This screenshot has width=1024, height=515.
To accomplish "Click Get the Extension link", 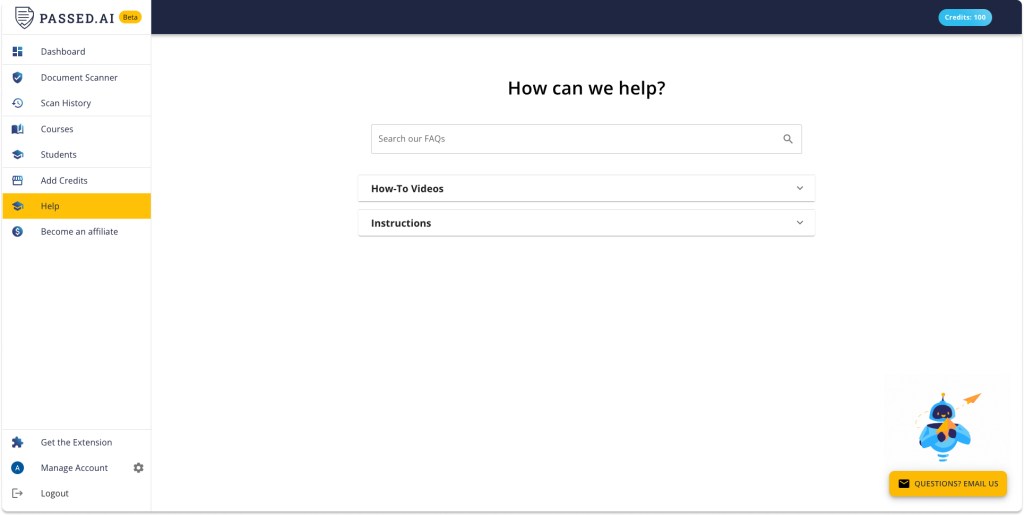I will (x=76, y=443).
